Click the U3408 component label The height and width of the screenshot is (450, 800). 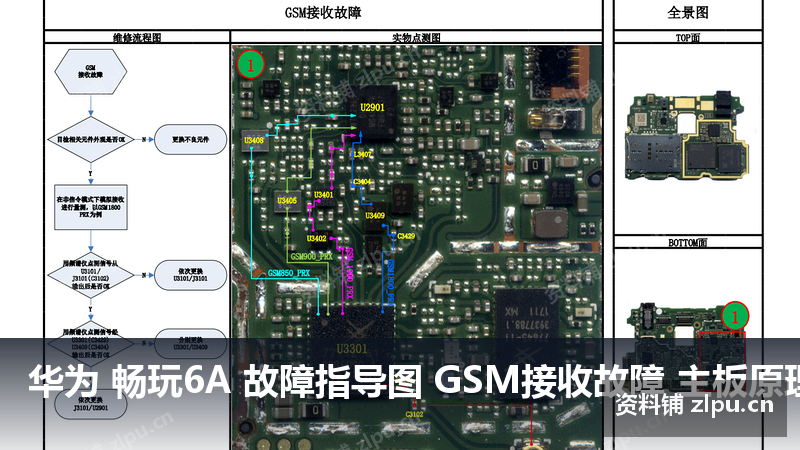point(254,140)
